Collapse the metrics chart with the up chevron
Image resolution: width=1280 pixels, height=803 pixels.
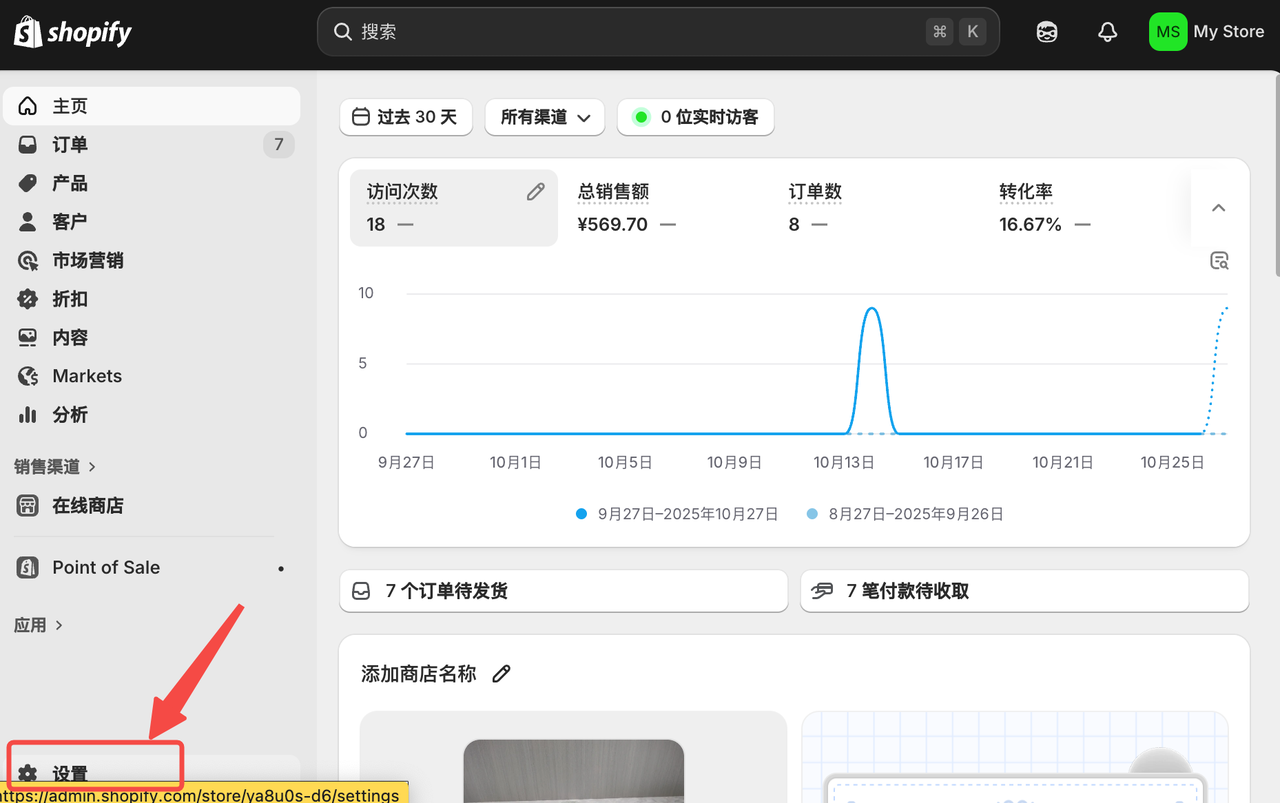coord(1217,208)
